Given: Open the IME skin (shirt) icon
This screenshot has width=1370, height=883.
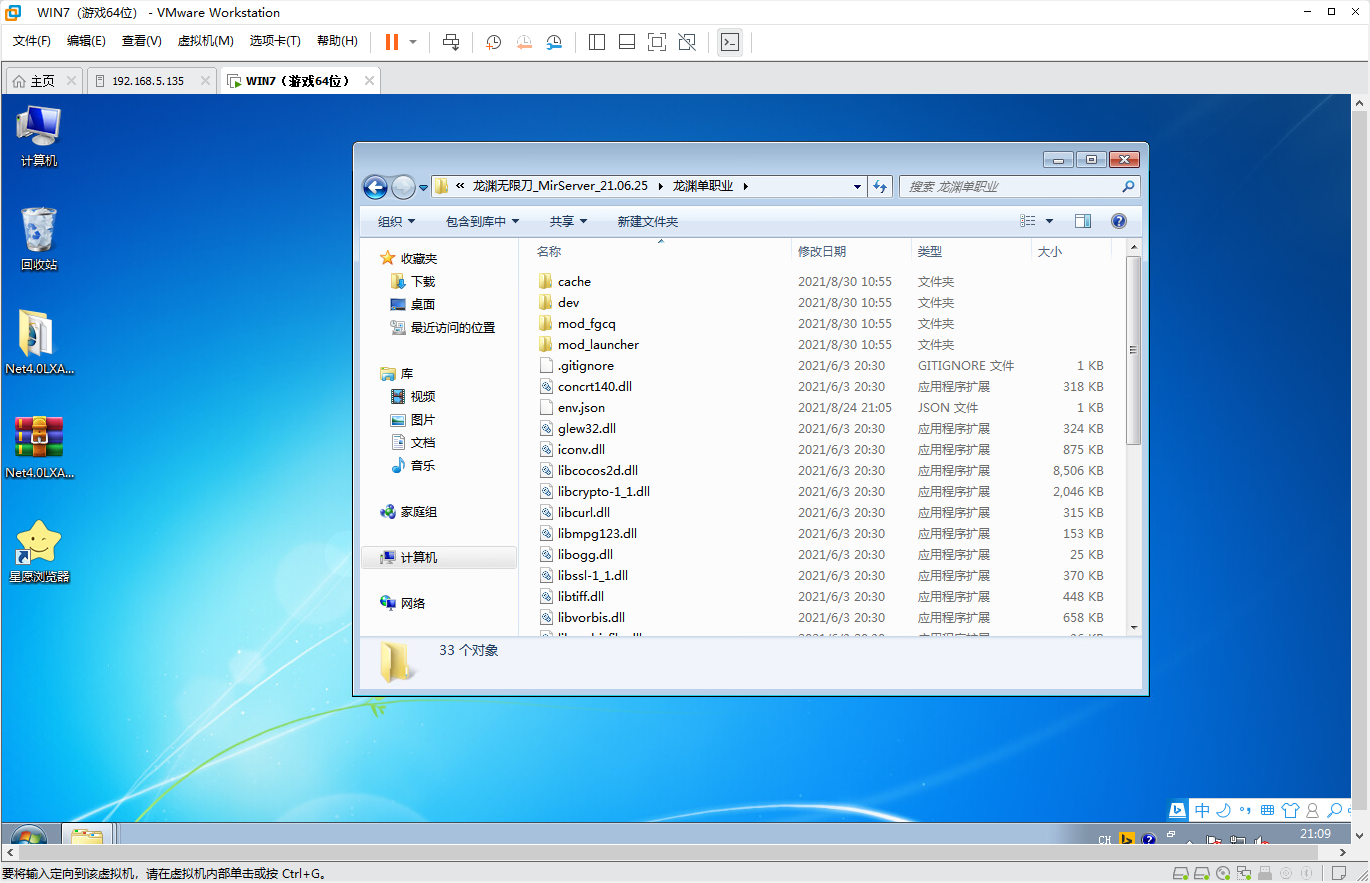Looking at the screenshot, I should (x=1290, y=810).
